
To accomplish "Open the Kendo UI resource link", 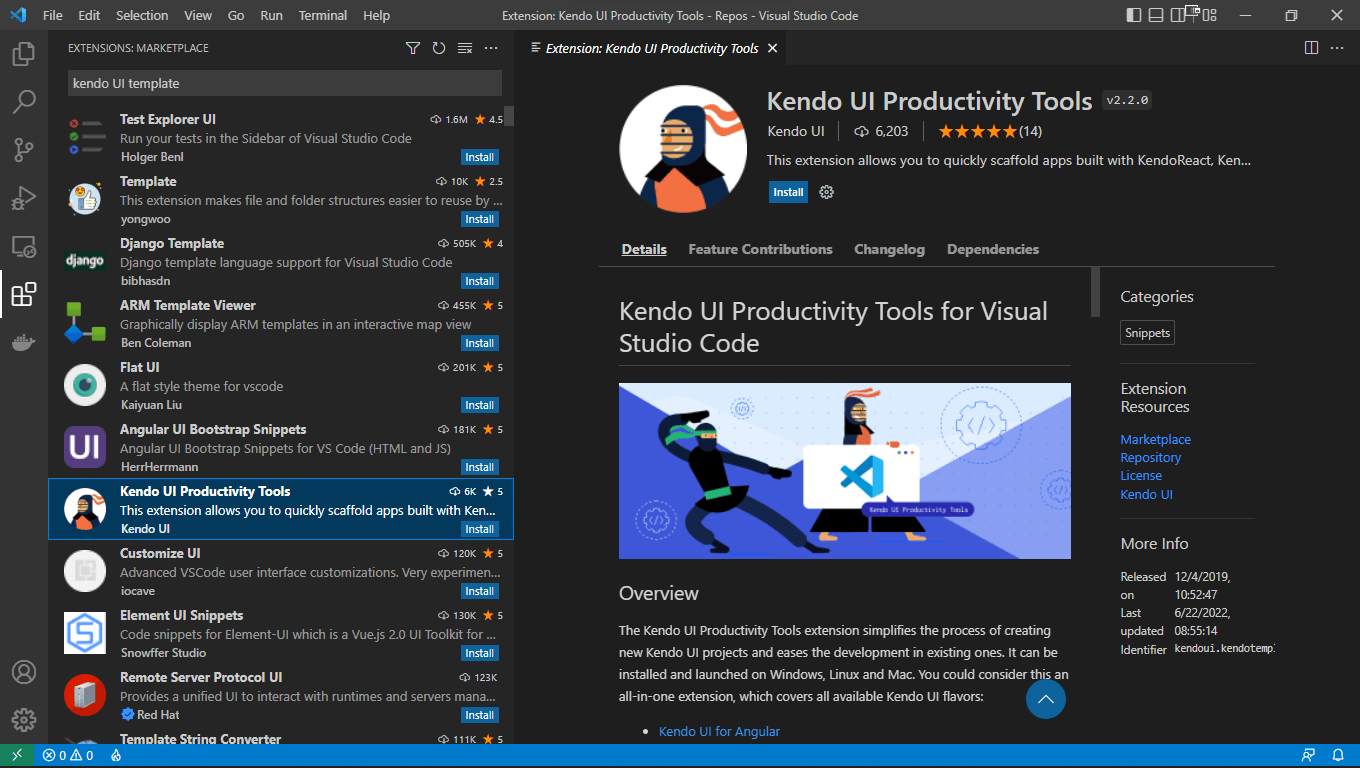I will point(1146,494).
